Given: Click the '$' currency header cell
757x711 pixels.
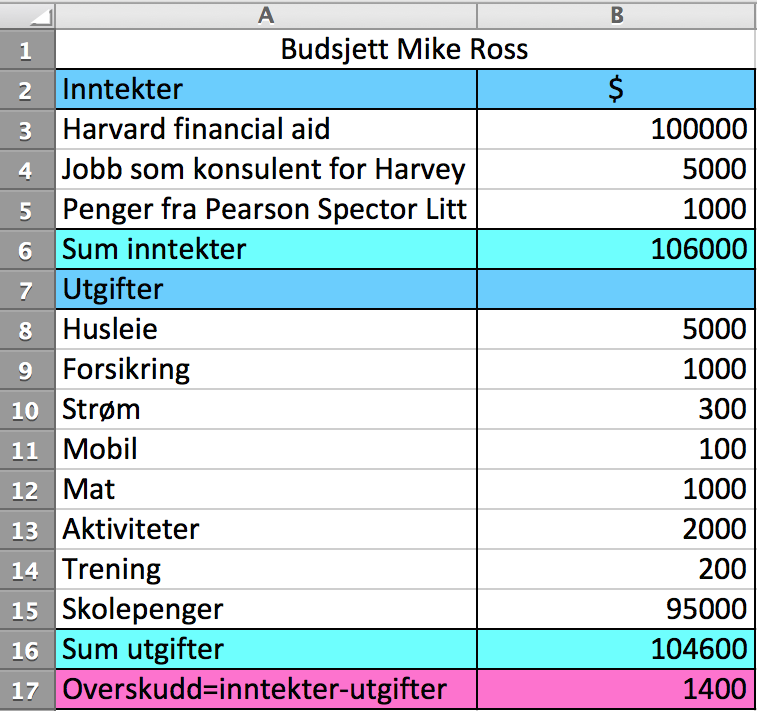Looking at the screenshot, I should pos(616,89).
